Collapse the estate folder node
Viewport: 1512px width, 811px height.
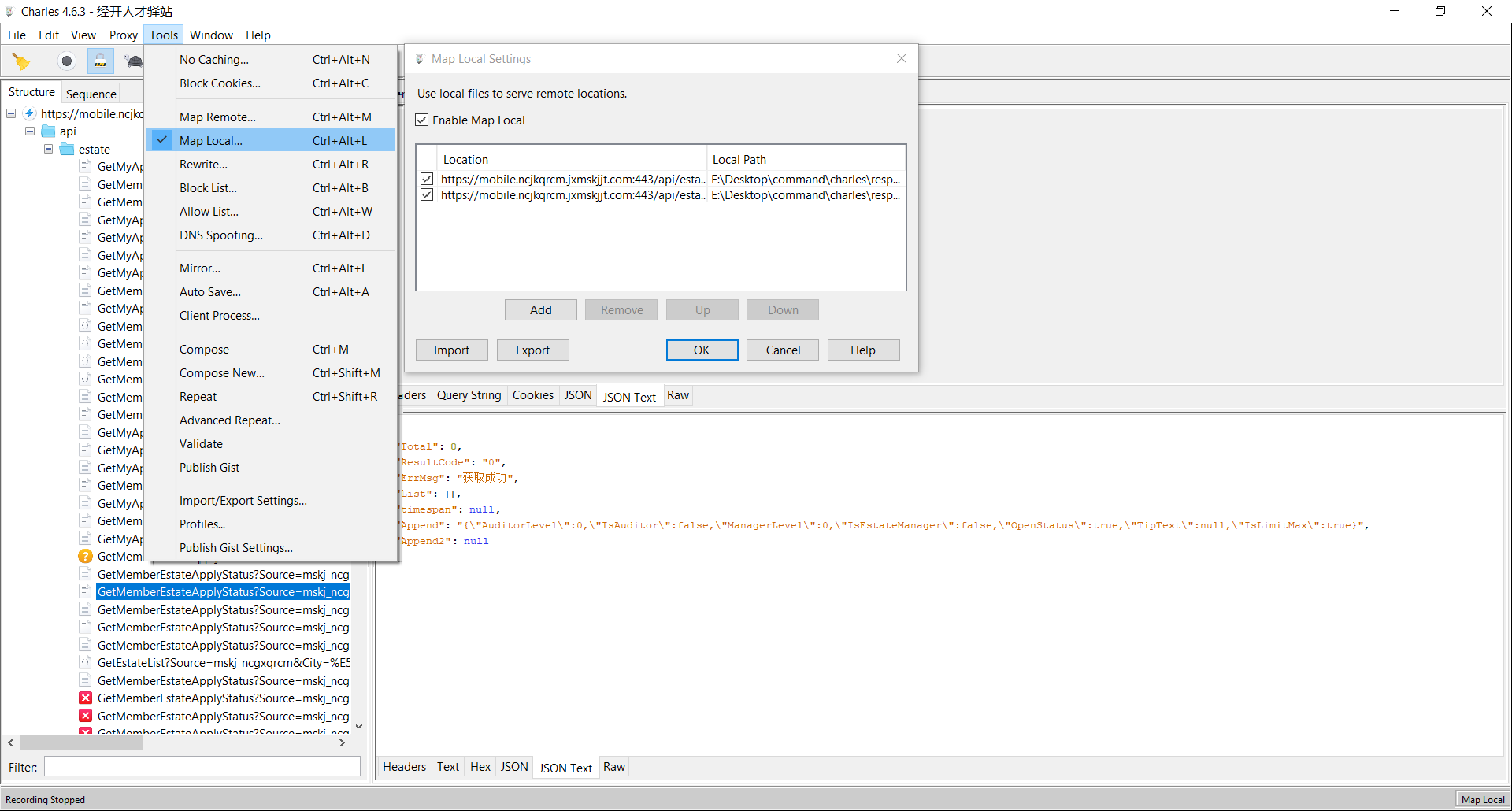[x=49, y=149]
